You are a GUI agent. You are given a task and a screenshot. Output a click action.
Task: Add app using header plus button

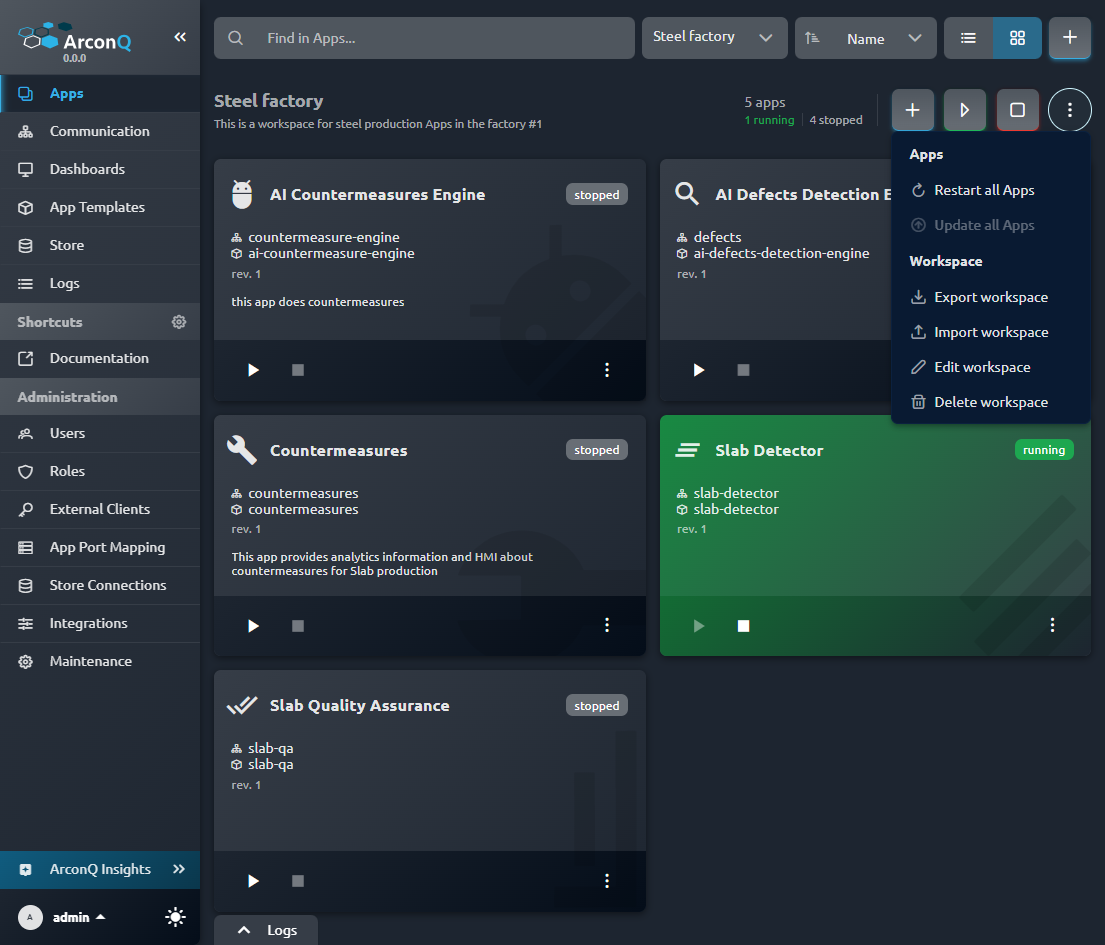(1069, 38)
